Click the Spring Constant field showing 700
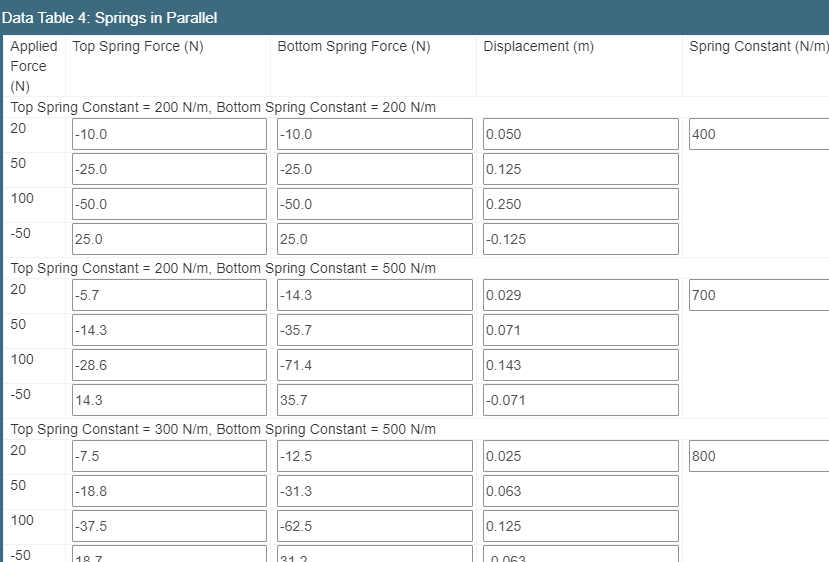829x562 pixels. (x=759, y=295)
